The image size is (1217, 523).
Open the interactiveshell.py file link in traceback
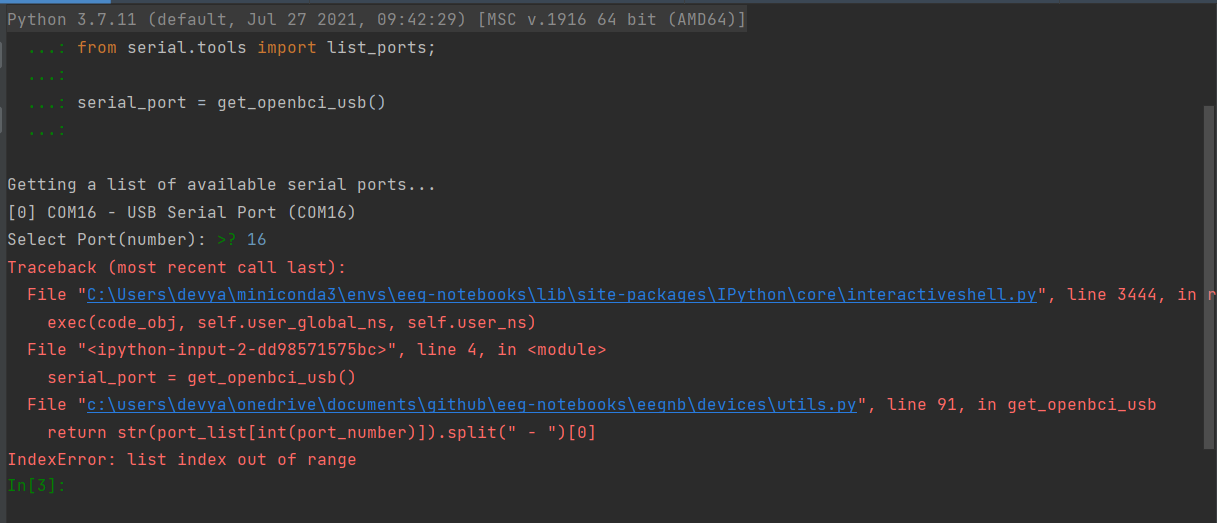point(562,295)
